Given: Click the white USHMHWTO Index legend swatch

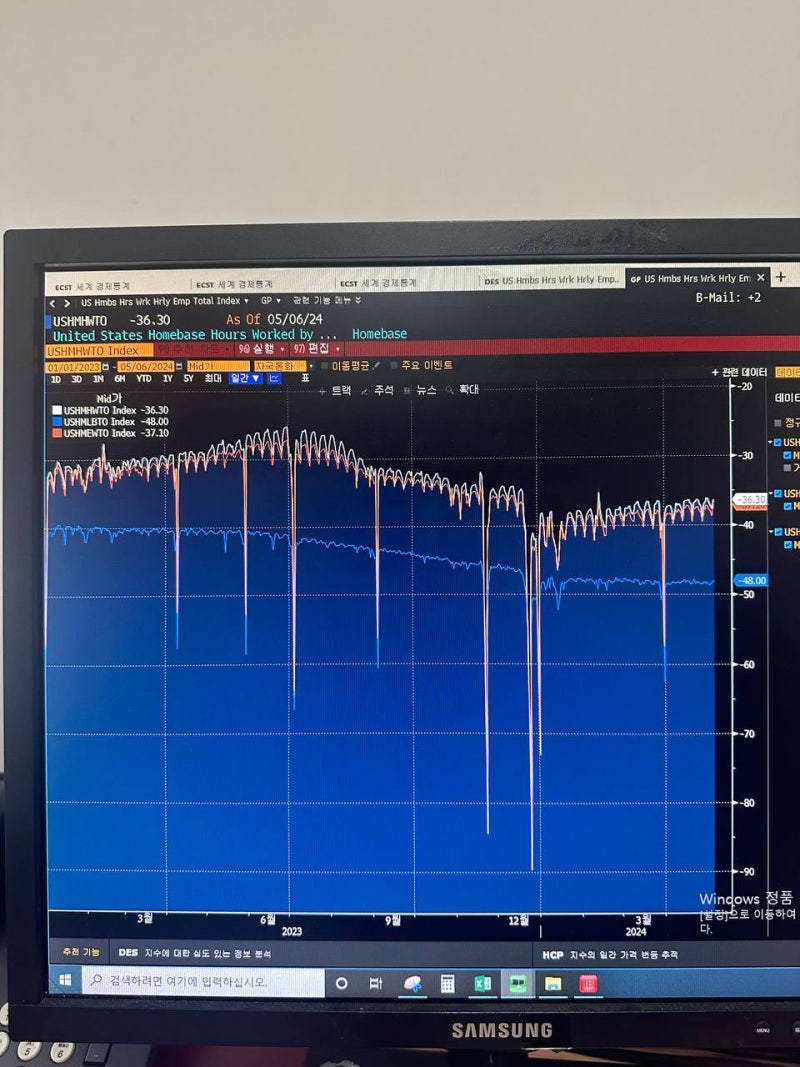Looking at the screenshot, I should 57,410.
